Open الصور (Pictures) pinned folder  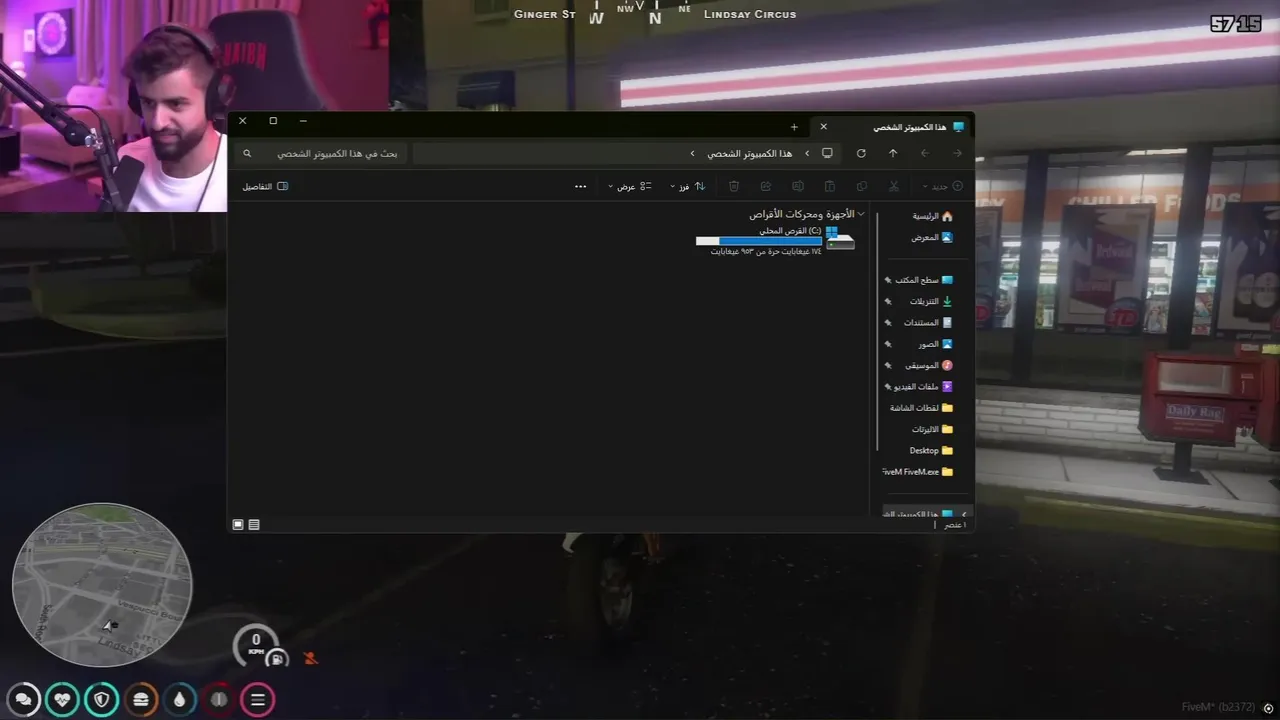936,344
